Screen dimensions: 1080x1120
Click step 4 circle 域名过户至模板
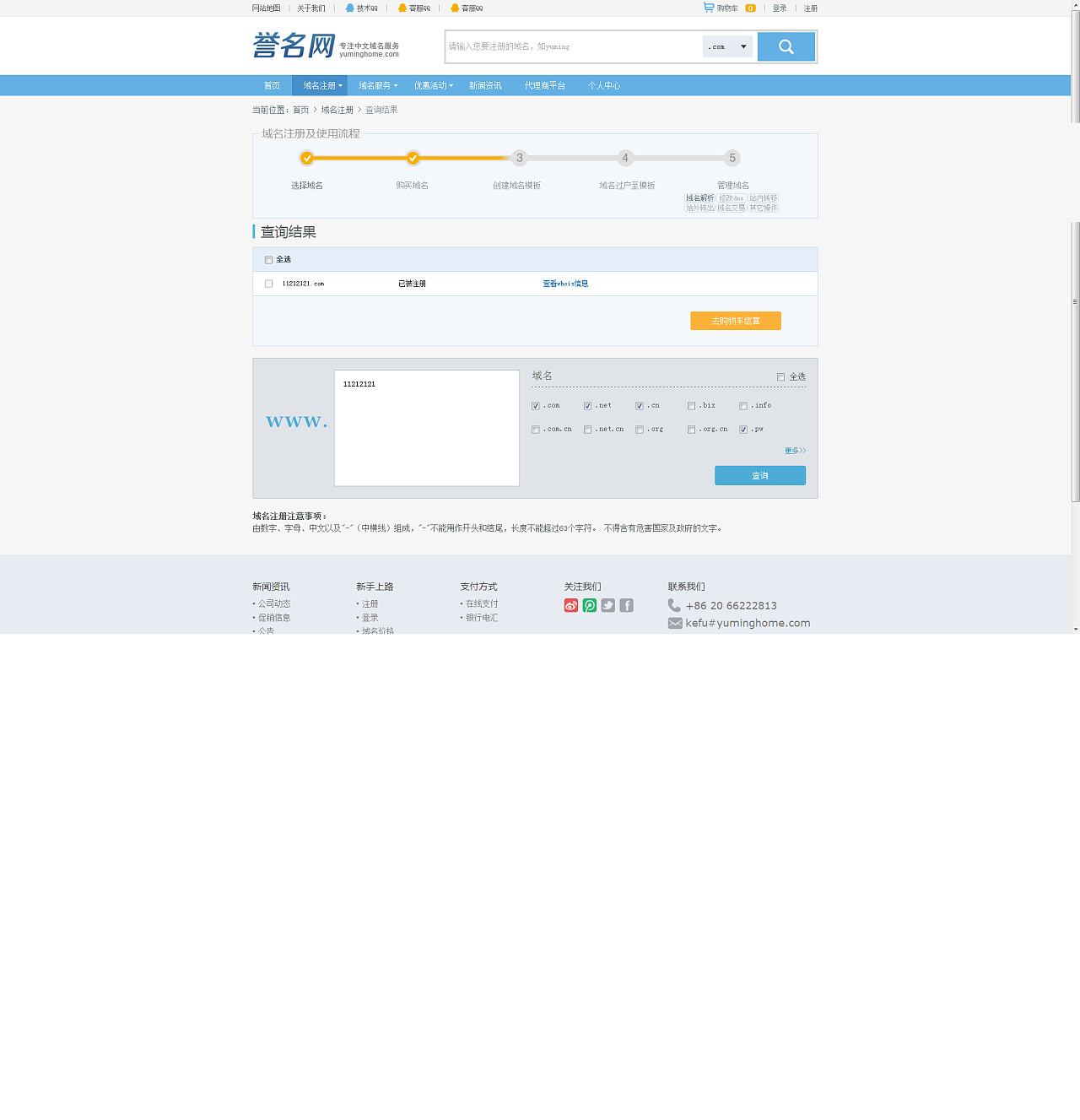(x=625, y=158)
